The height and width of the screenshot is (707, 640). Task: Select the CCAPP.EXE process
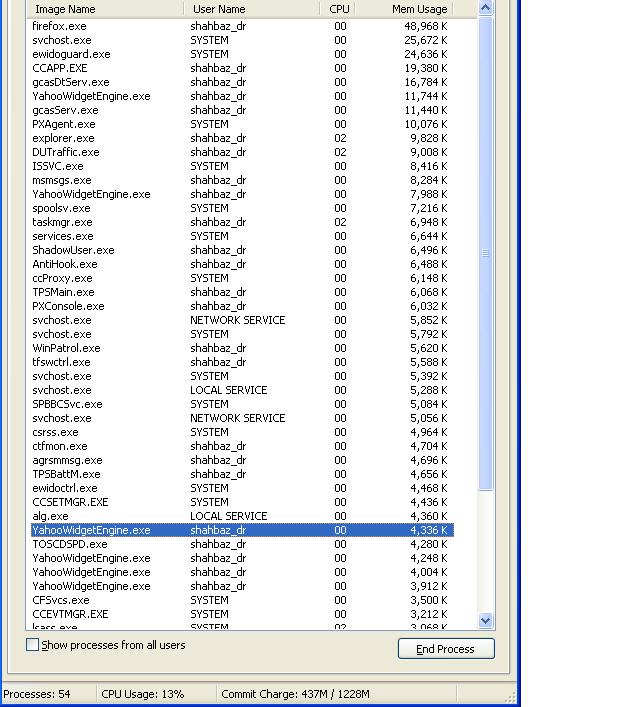point(242,68)
